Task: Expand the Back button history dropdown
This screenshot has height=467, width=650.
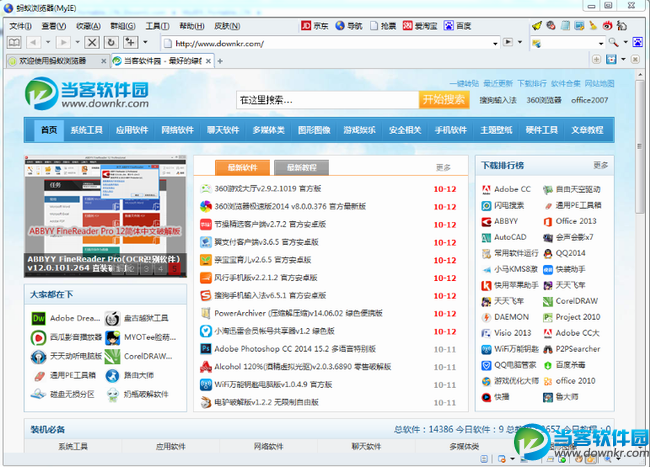Action: pyautogui.click(x=48, y=42)
